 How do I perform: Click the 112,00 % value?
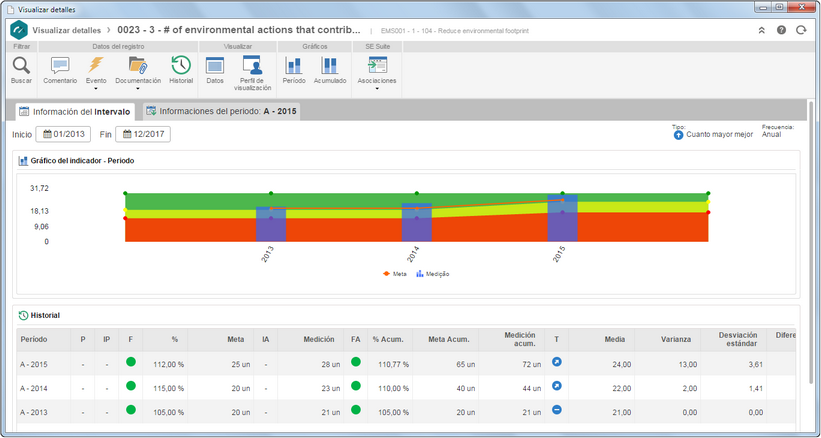coord(169,364)
